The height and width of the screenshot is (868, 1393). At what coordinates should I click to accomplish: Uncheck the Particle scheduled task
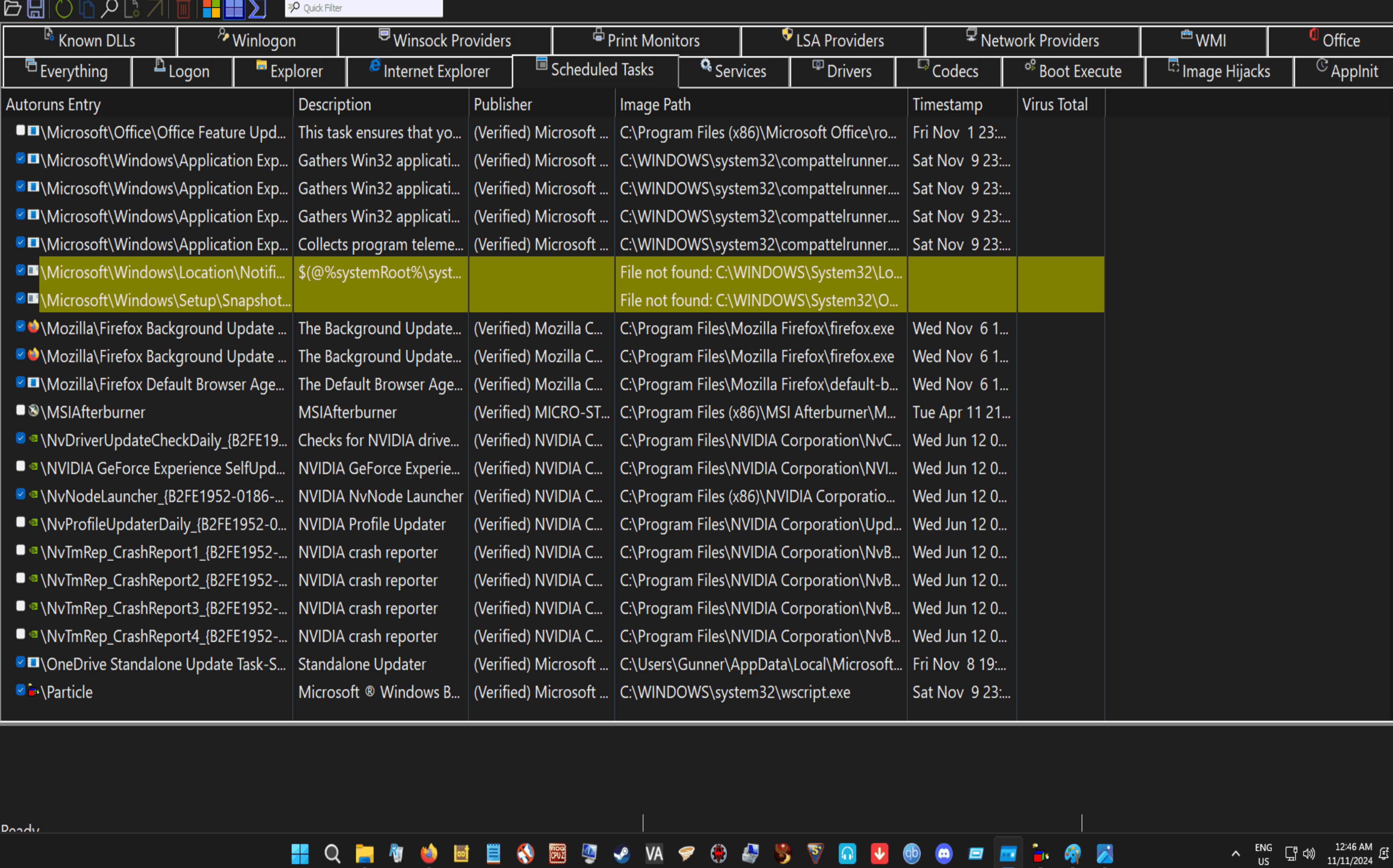21,690
